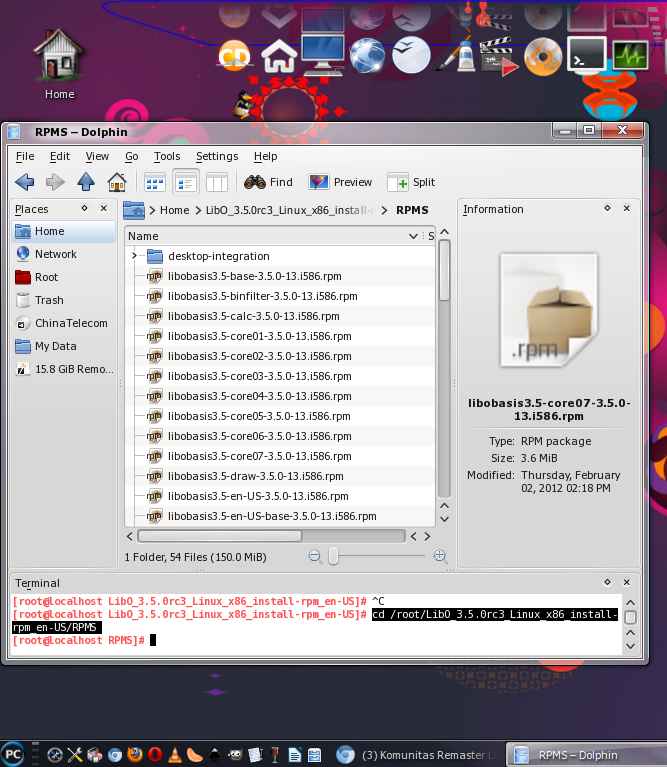Toggle Places panel float diamond

[85, 208]
